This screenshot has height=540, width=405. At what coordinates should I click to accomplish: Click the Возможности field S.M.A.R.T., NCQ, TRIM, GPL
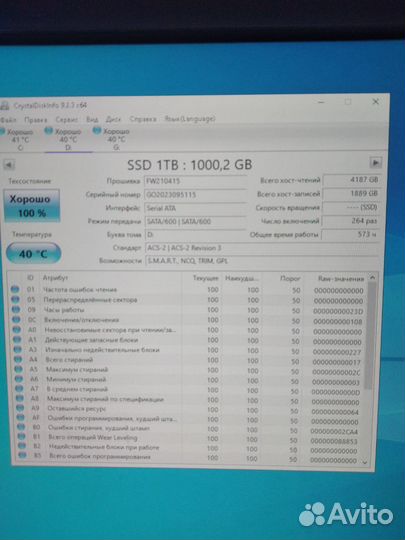[262, 261]
